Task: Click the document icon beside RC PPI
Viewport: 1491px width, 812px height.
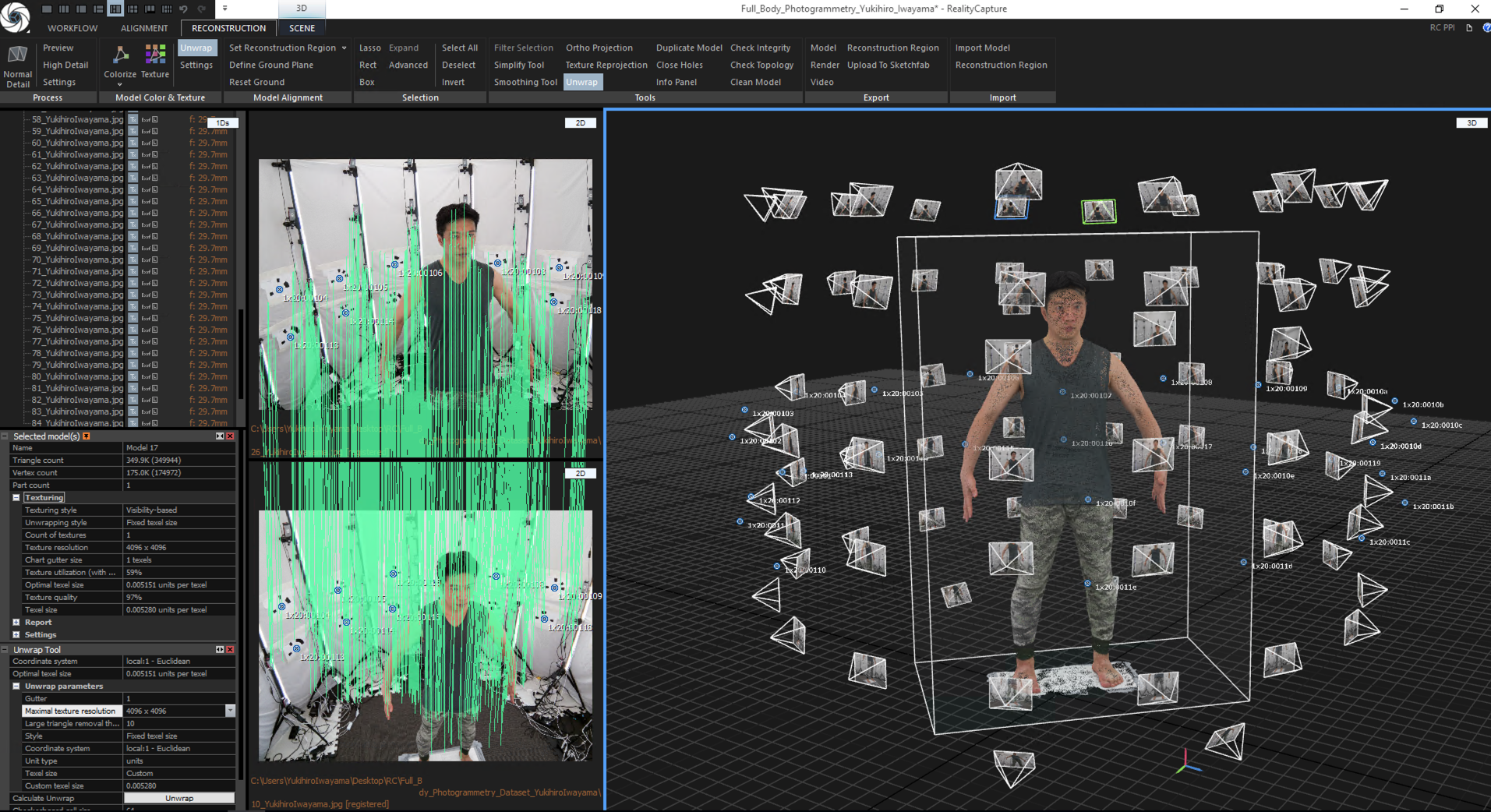Action: [x=1469, y=27]
